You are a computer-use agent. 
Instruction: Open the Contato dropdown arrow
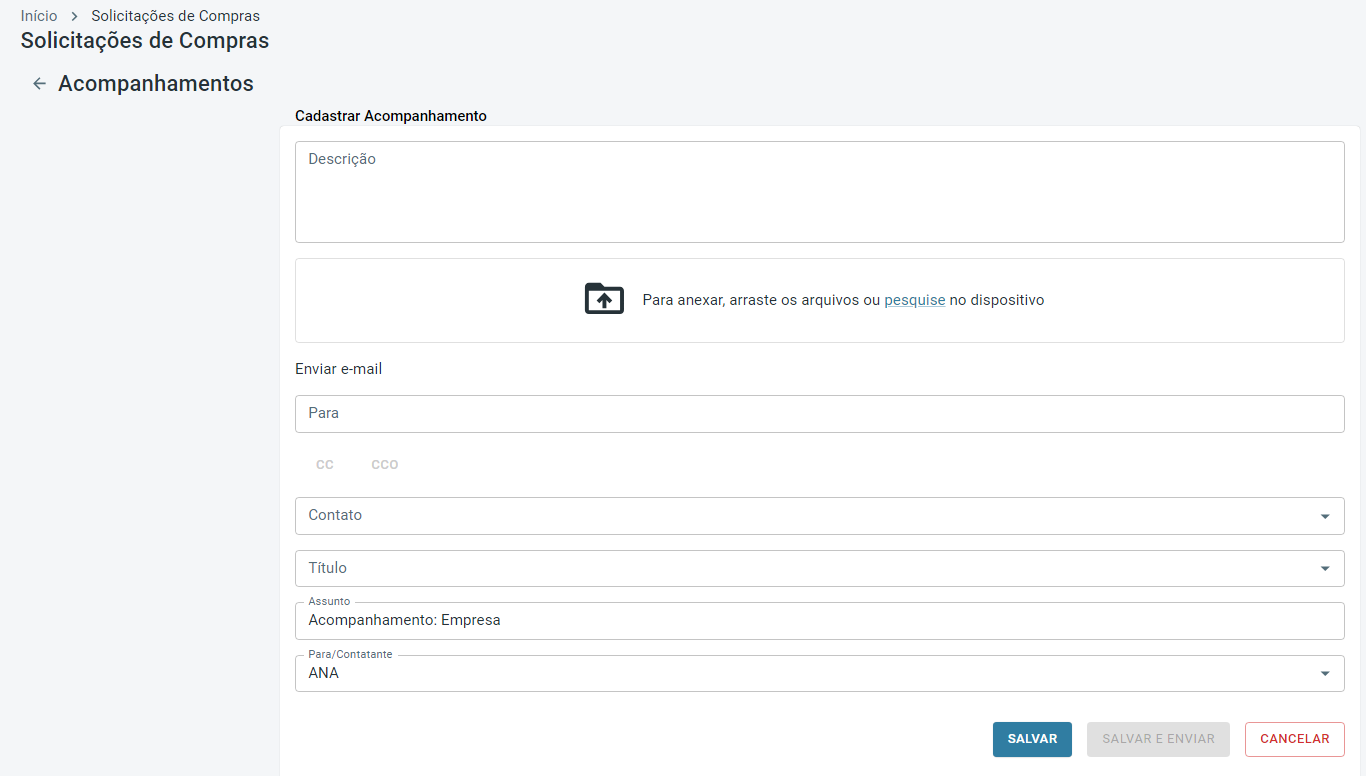1325,516
